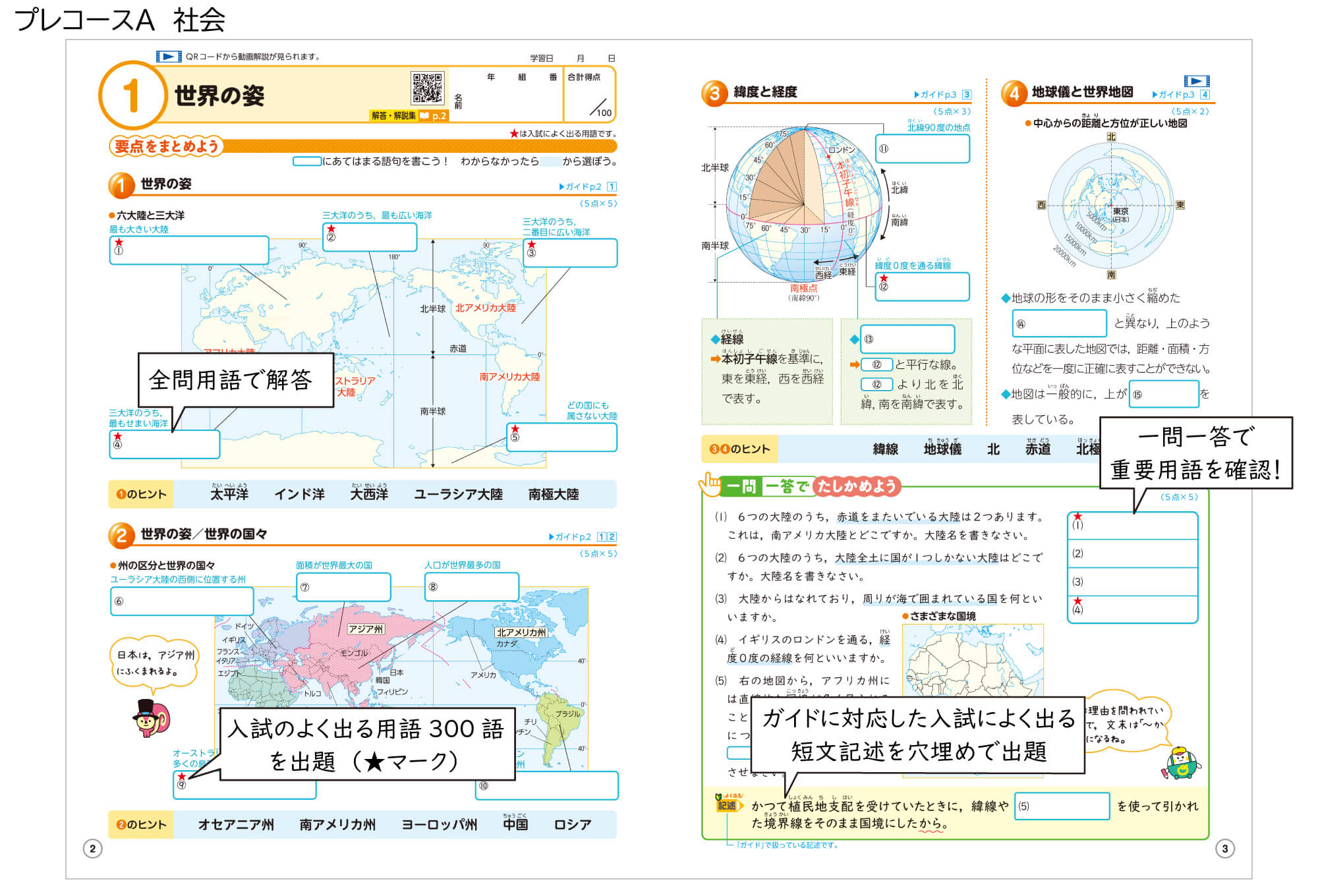Click the globe diagram showing 本初子午線

804,204
